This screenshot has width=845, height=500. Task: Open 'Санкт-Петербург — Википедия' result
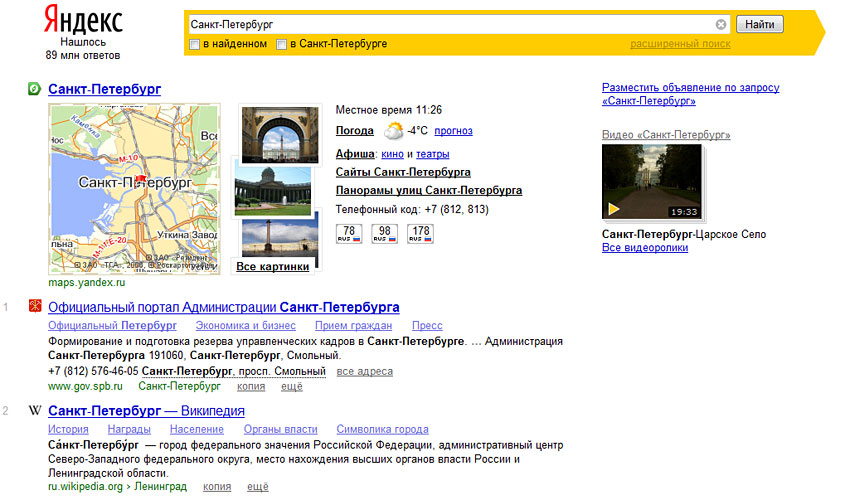pyautogui.click(x=146, y=411)
